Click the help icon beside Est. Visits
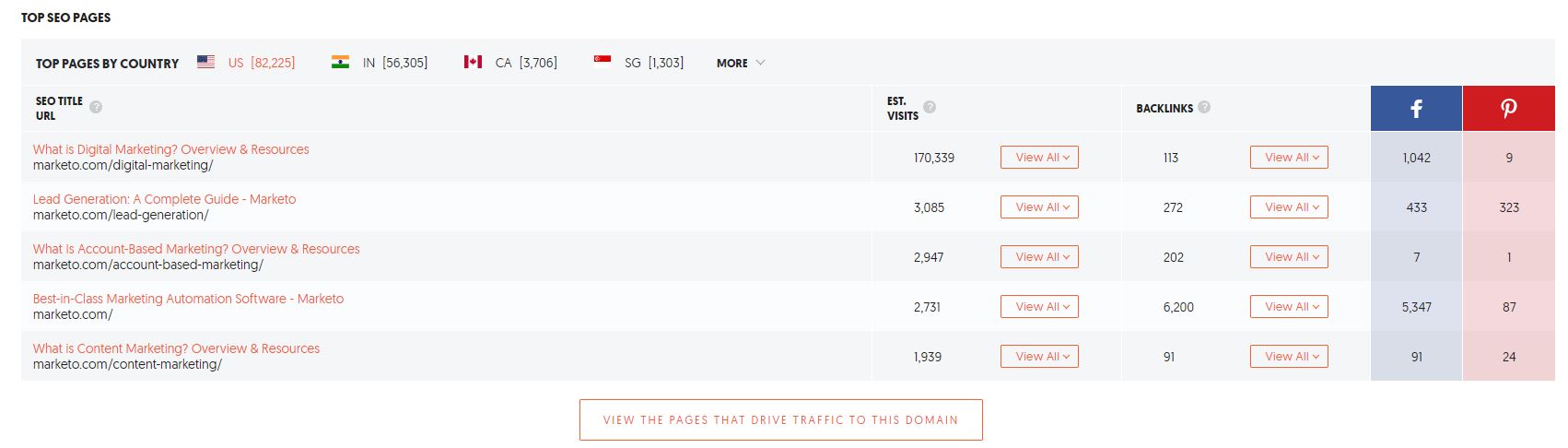This screenshot has width=1568, height=448. (x=930, y=107)
